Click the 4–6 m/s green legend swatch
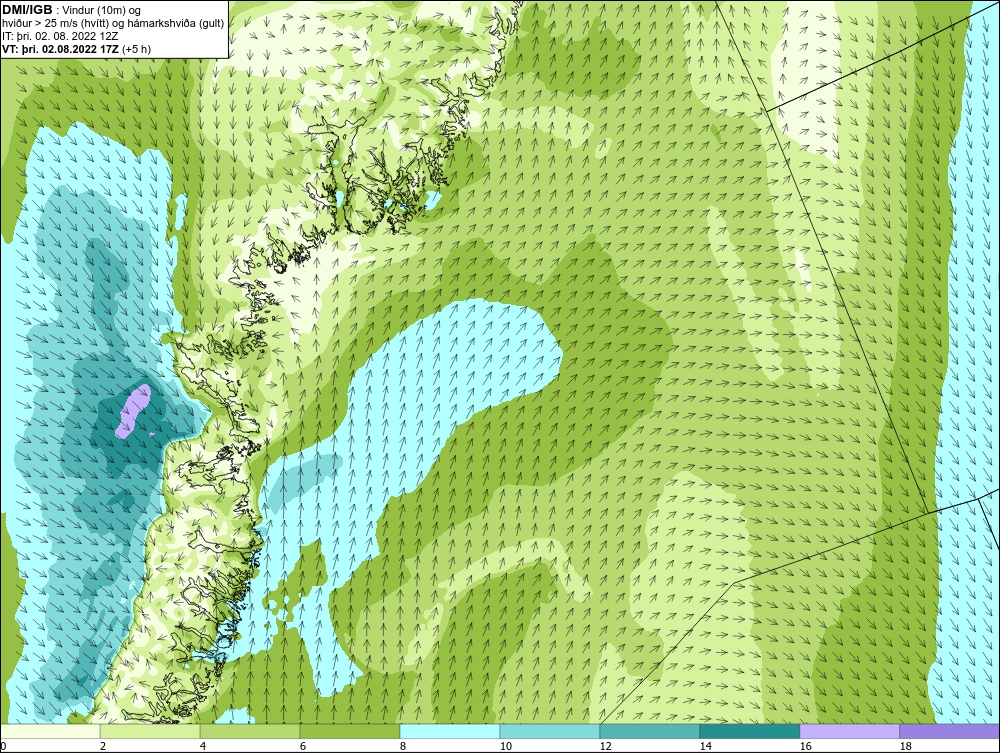The width and height of the screenshot is (1000, 753). click(250, 731)
